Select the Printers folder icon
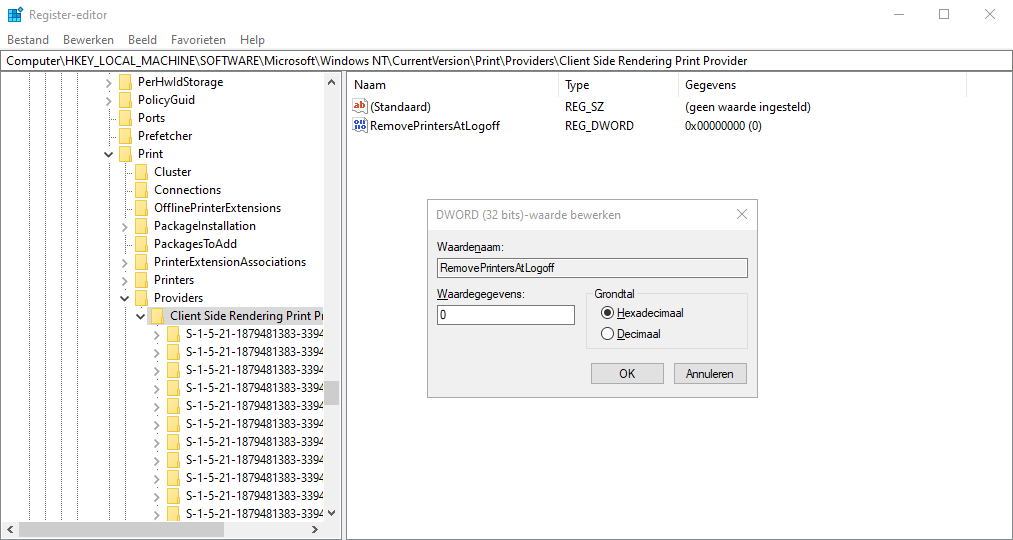This screenshot has width=1013, height=540. (x=141, y=280)
